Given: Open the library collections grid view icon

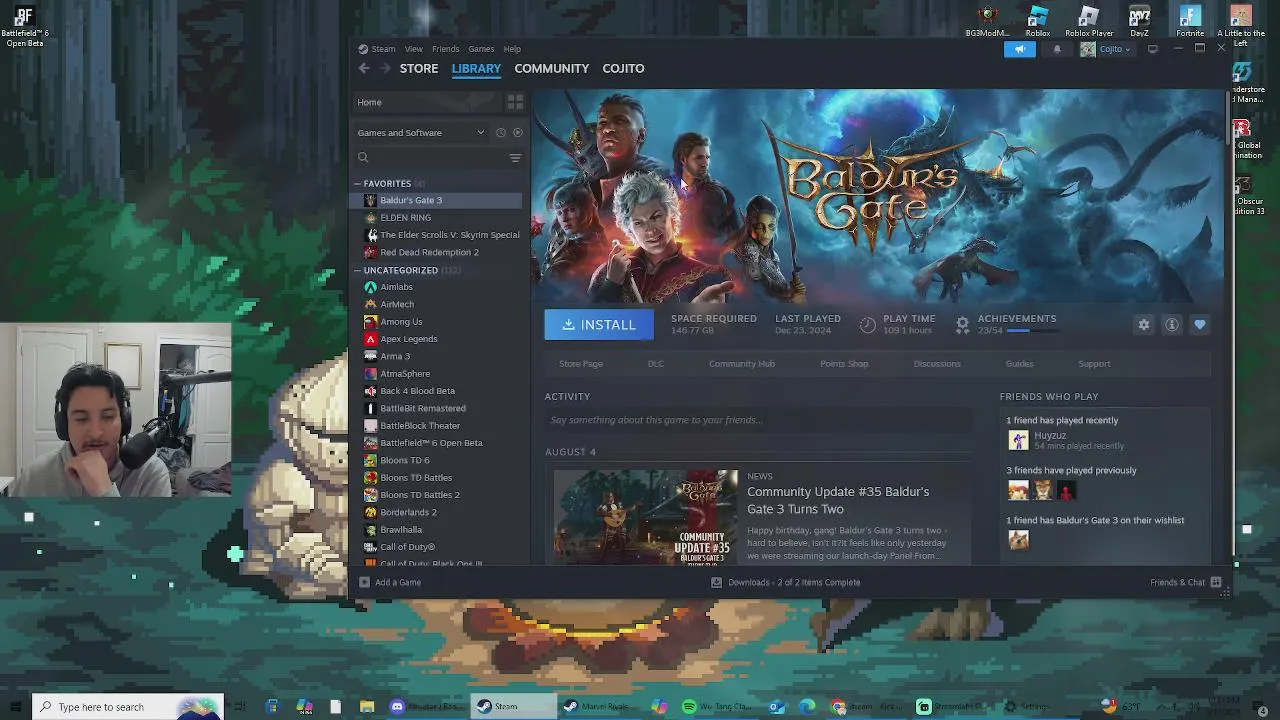Looking at the screenshot, I should click(515, 102).
